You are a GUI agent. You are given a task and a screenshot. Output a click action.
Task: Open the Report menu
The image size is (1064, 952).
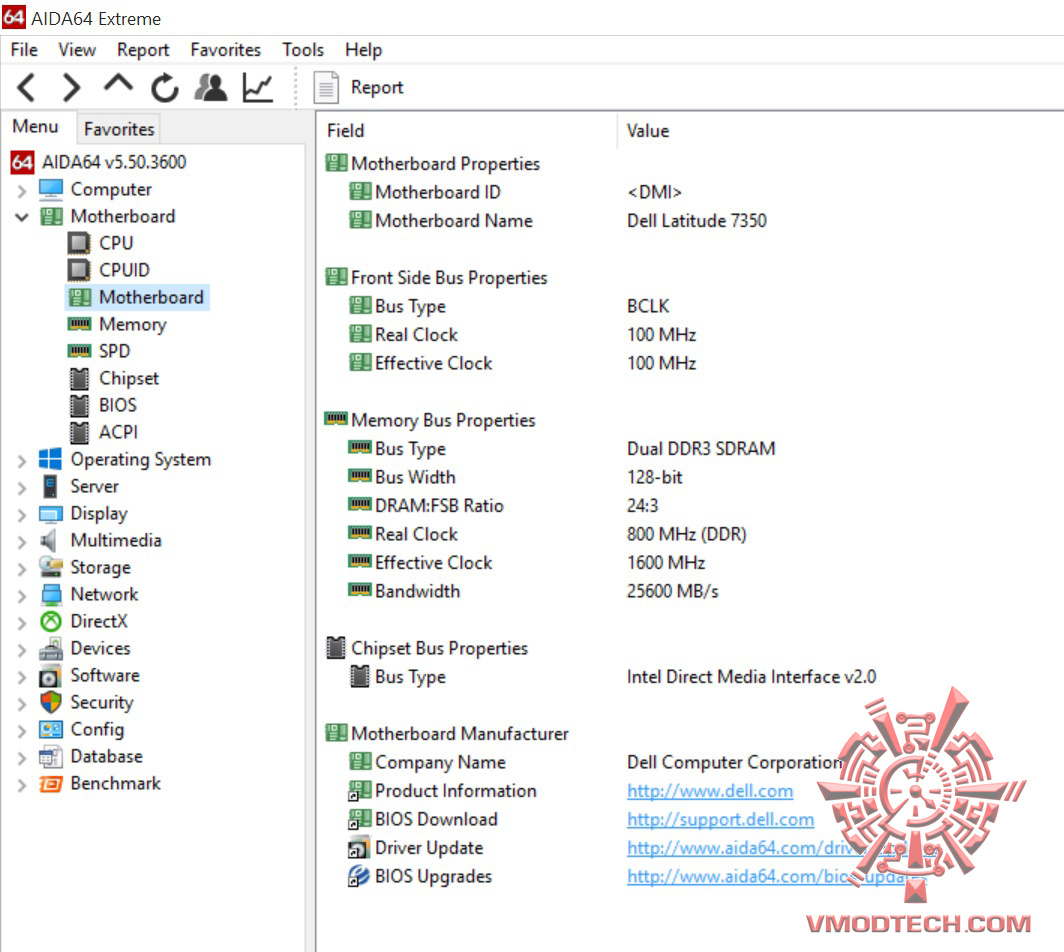142,50
